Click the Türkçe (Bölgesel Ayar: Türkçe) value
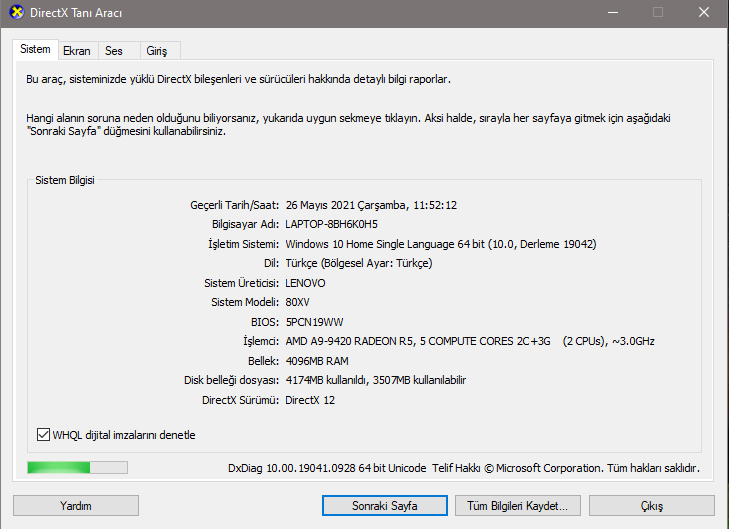This screenshot has width=729, height=529. coord(359,263)
